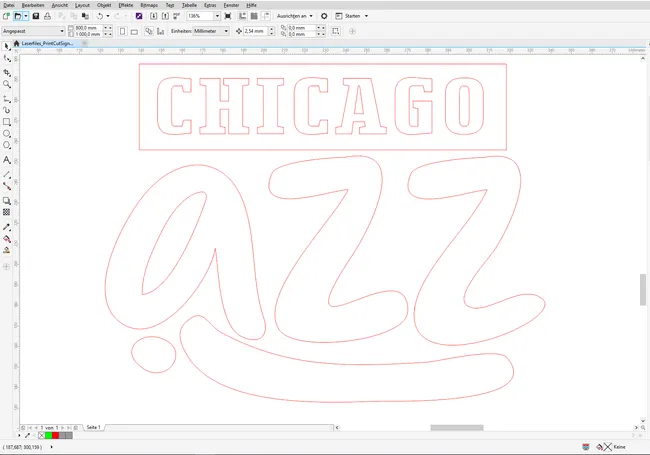
Task: Select the Polygon tool
Action: [7, 145]
